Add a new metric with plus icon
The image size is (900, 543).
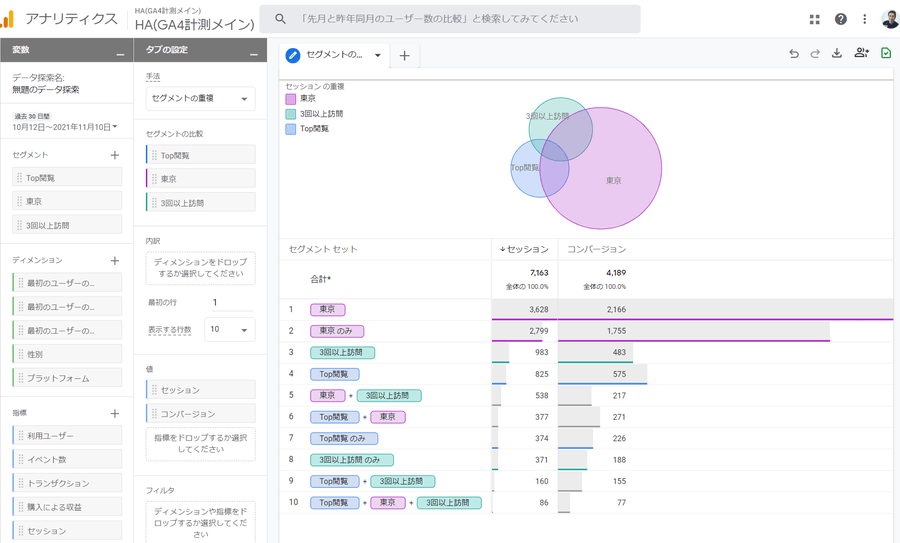pyautogui.click(x=115, y=413)
